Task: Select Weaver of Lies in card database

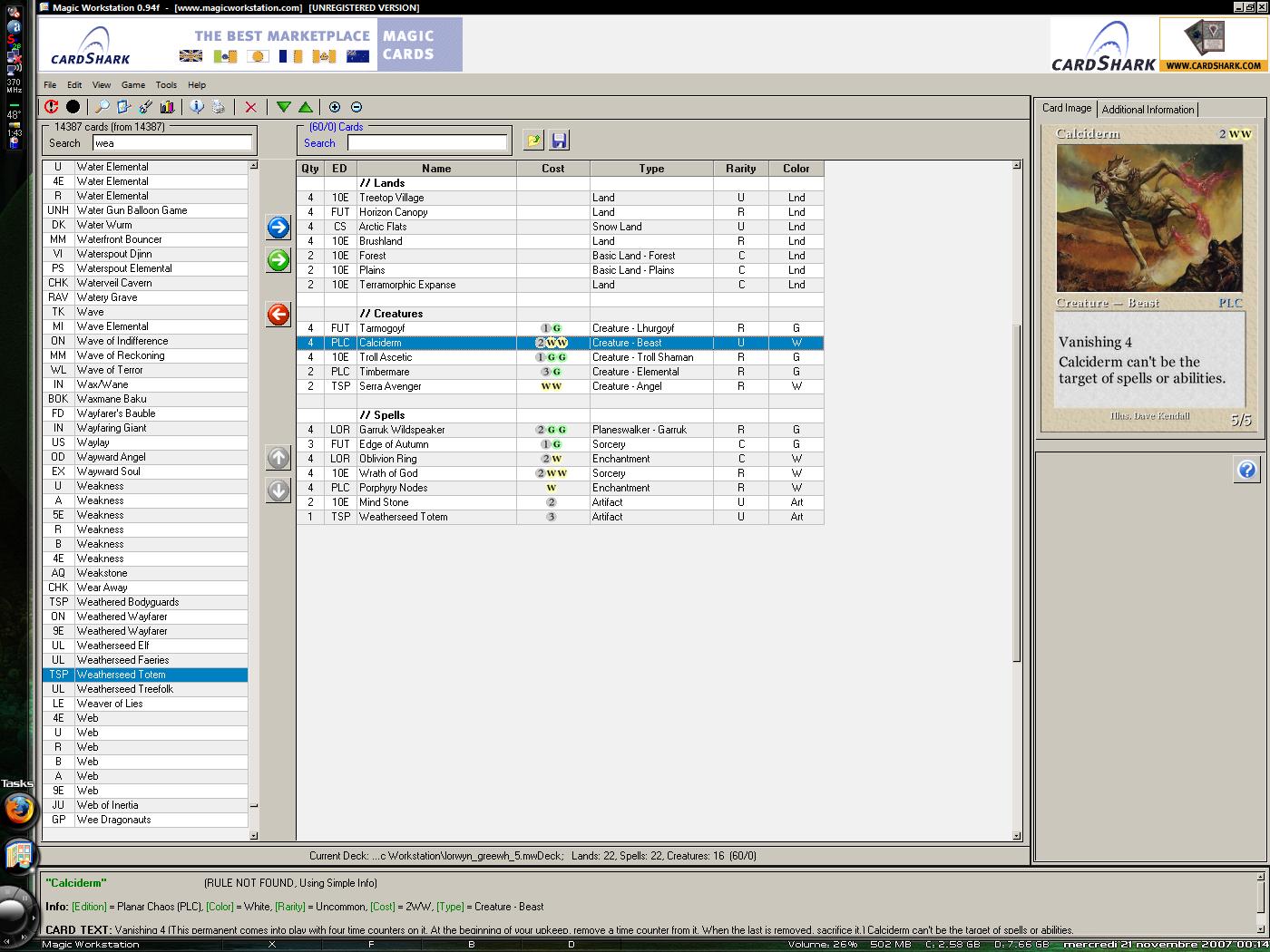Action: tap(145, 704)
